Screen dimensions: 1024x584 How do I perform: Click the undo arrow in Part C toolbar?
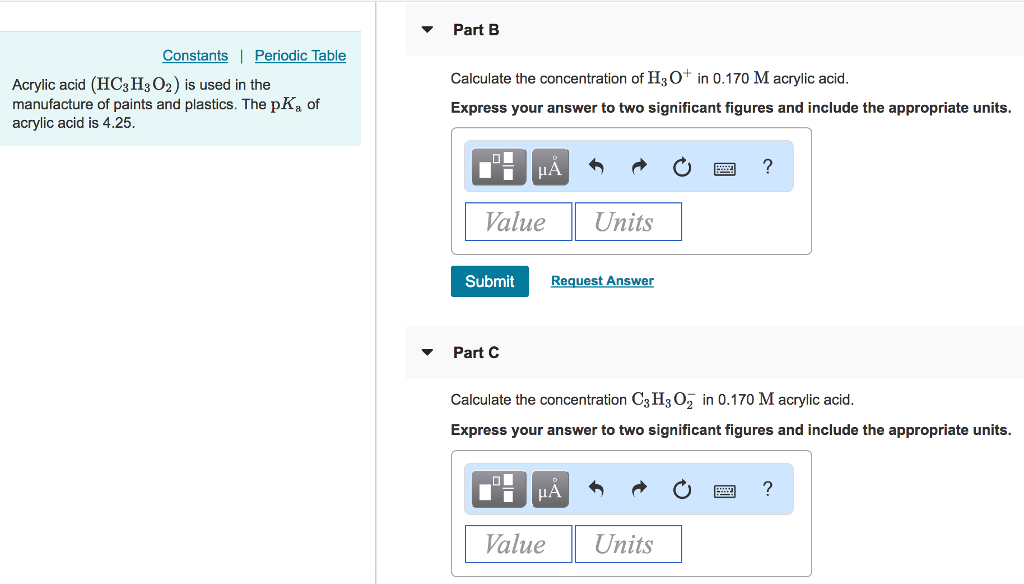[x=595, y=489]
